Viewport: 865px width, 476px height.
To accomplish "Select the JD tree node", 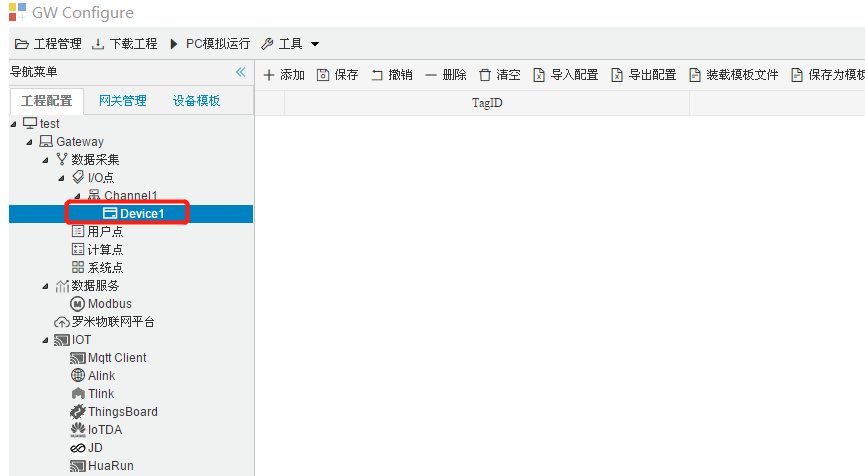I will tap(95, 448).
